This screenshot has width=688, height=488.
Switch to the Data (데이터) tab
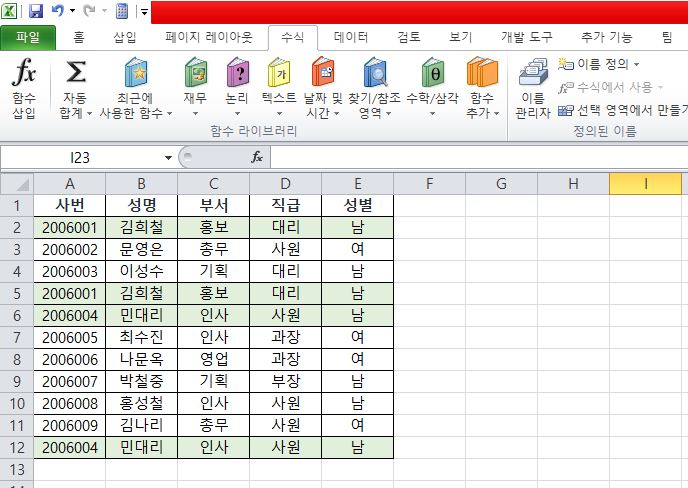(351, 37)
